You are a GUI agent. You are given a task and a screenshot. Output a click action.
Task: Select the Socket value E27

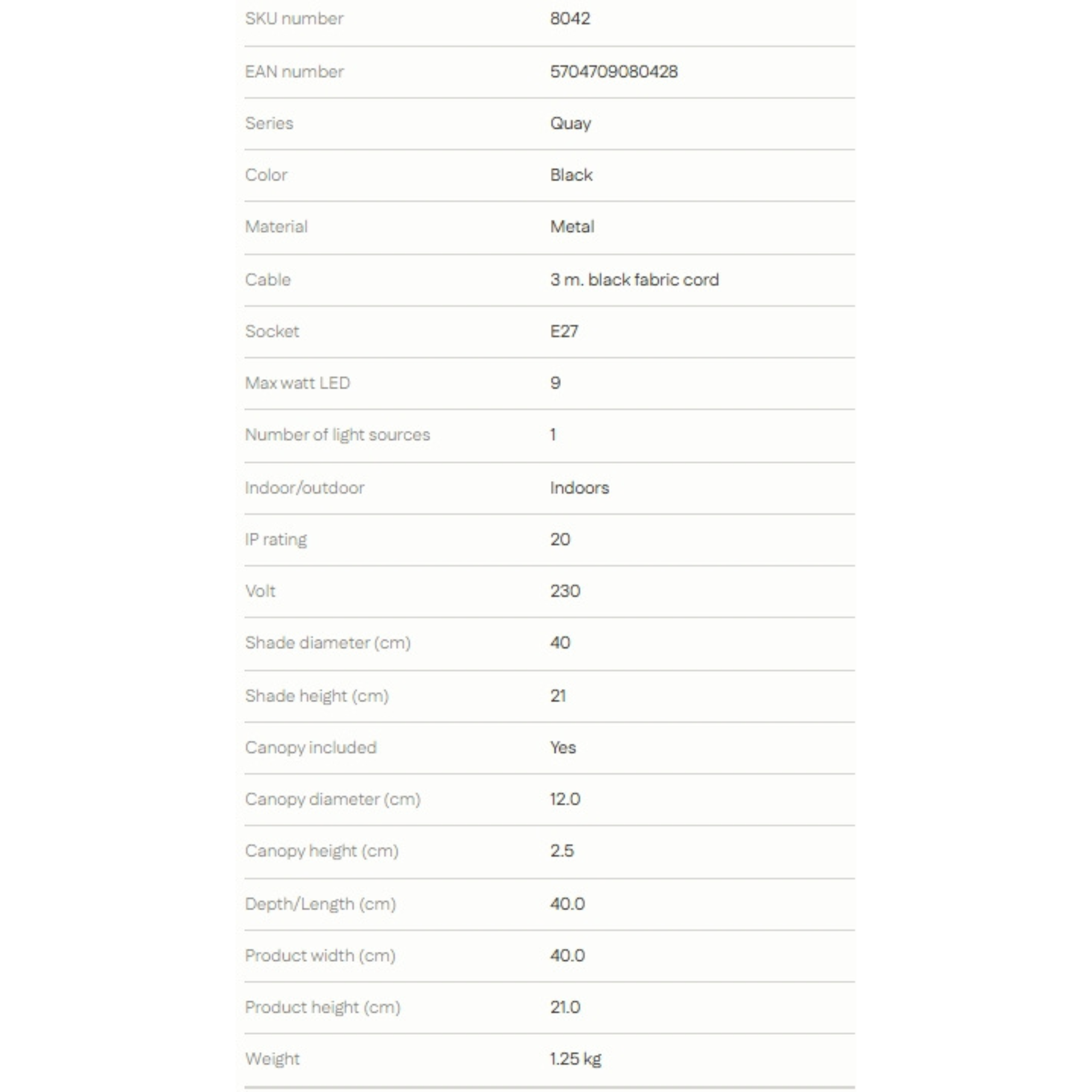(x=564, y=331)
